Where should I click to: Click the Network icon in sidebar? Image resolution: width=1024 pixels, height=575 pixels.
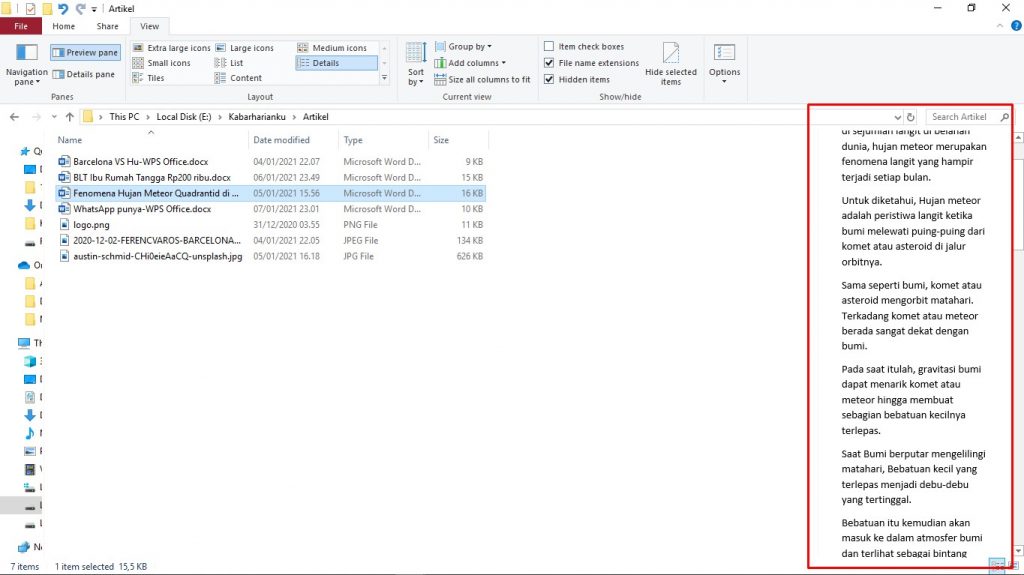(24, 547)
